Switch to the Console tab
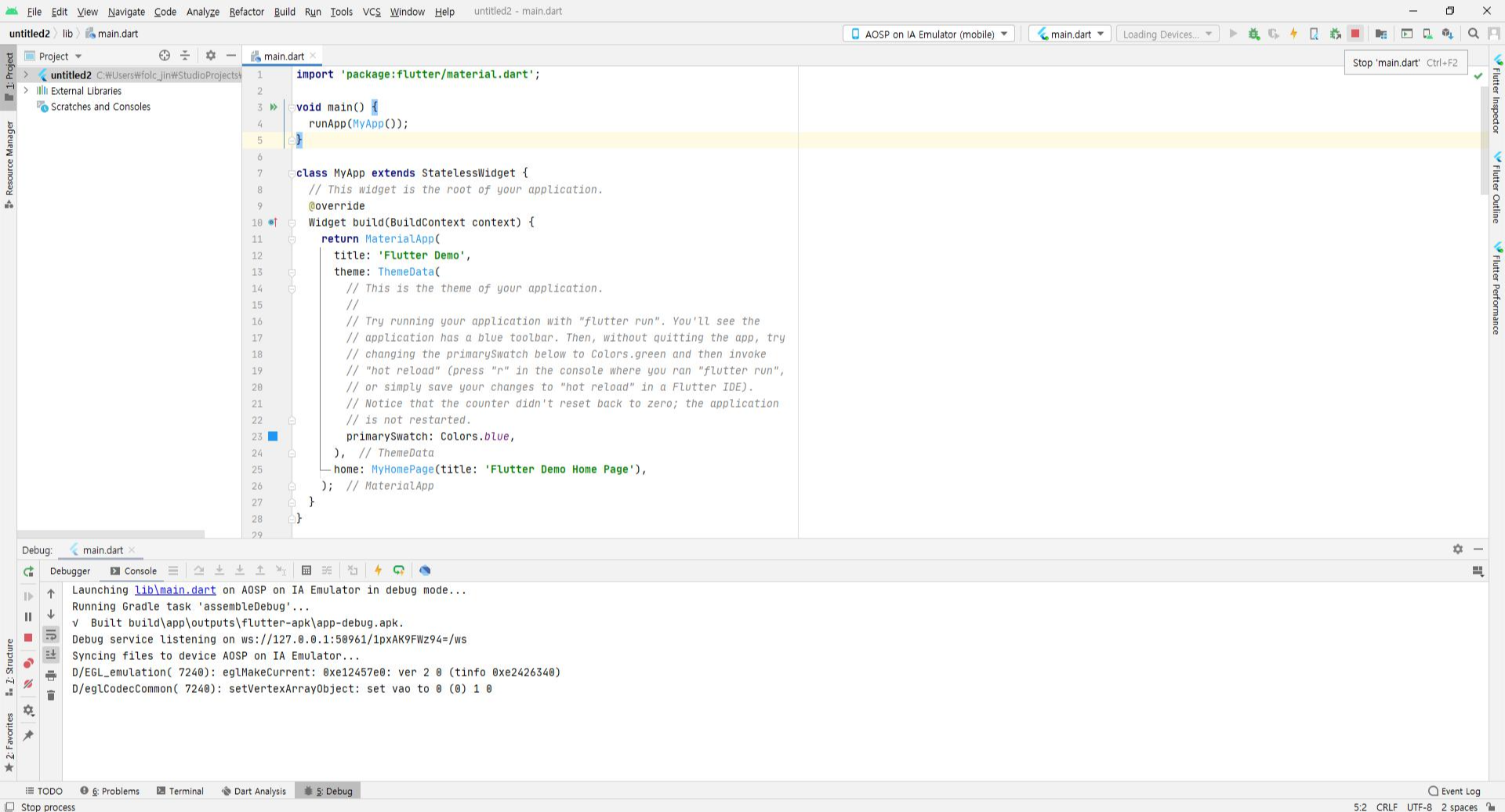This screenshot has width=1505, height=812. pos(133,571)
